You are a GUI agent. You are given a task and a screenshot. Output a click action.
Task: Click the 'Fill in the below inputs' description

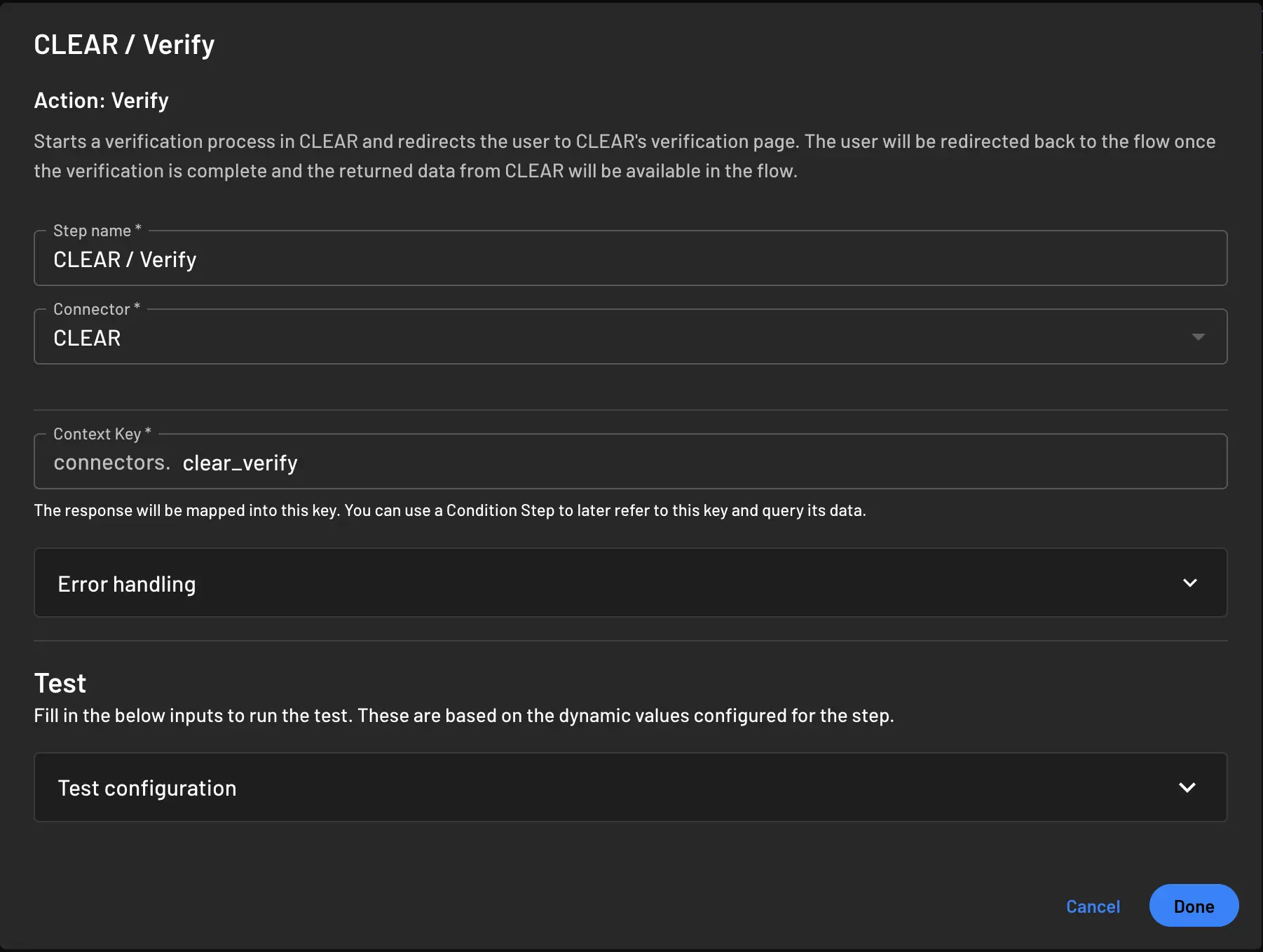tap(464, 716)
